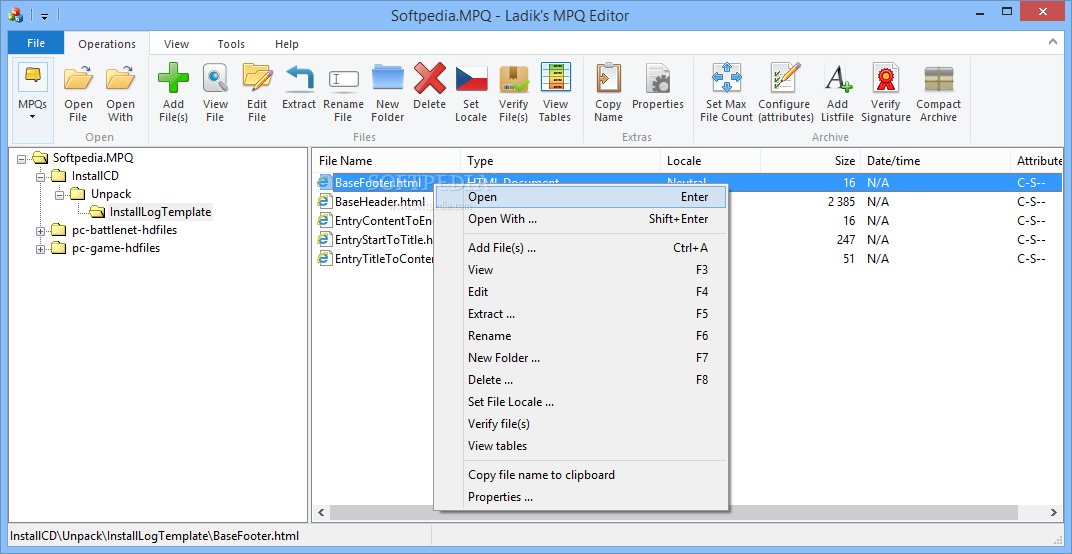
Task: Click the Verify Signature ribbon icon
Action: point(885,77)
